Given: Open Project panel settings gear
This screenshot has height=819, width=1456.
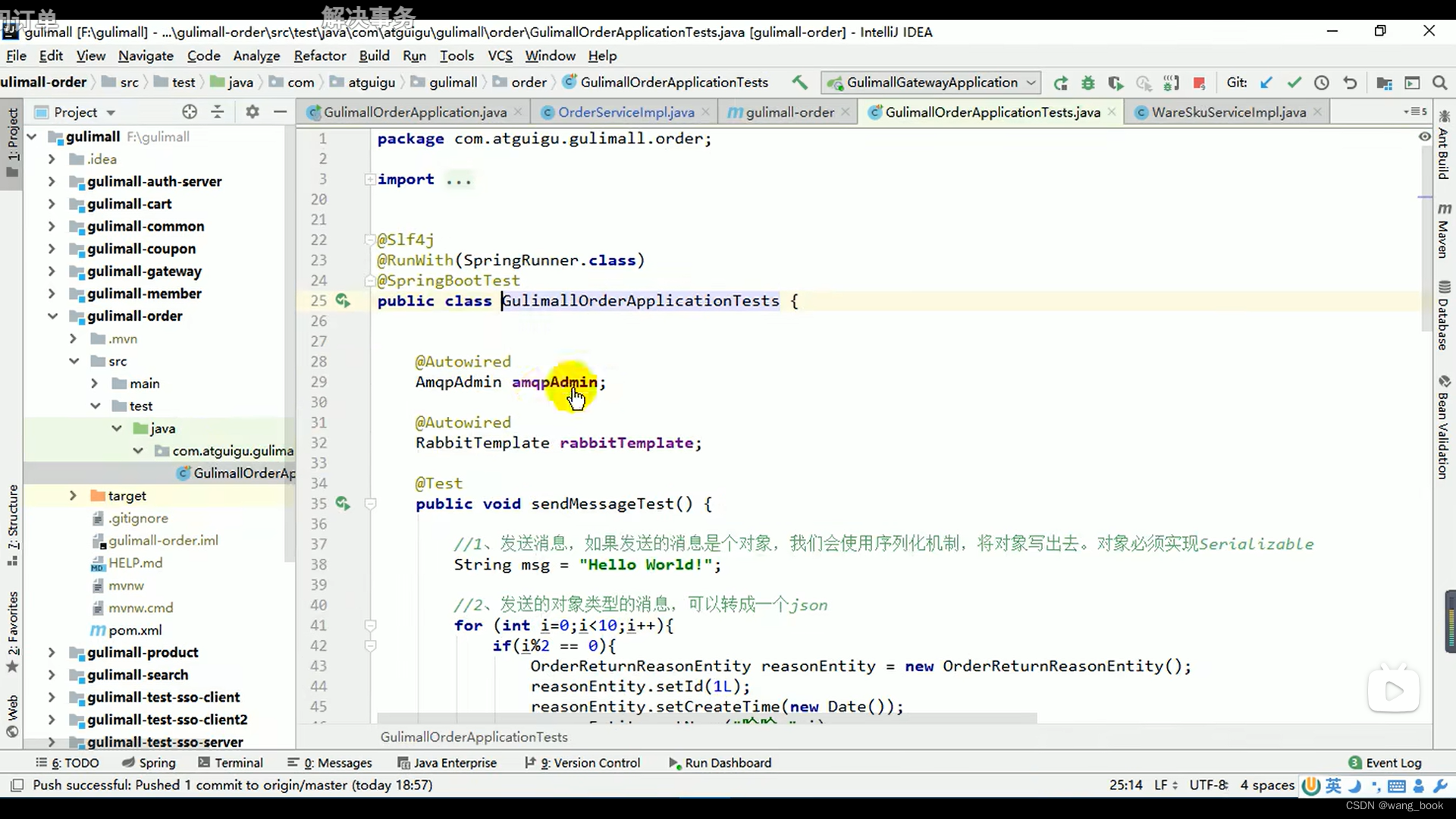Looking at the screenshot, I should click(253, 112).
